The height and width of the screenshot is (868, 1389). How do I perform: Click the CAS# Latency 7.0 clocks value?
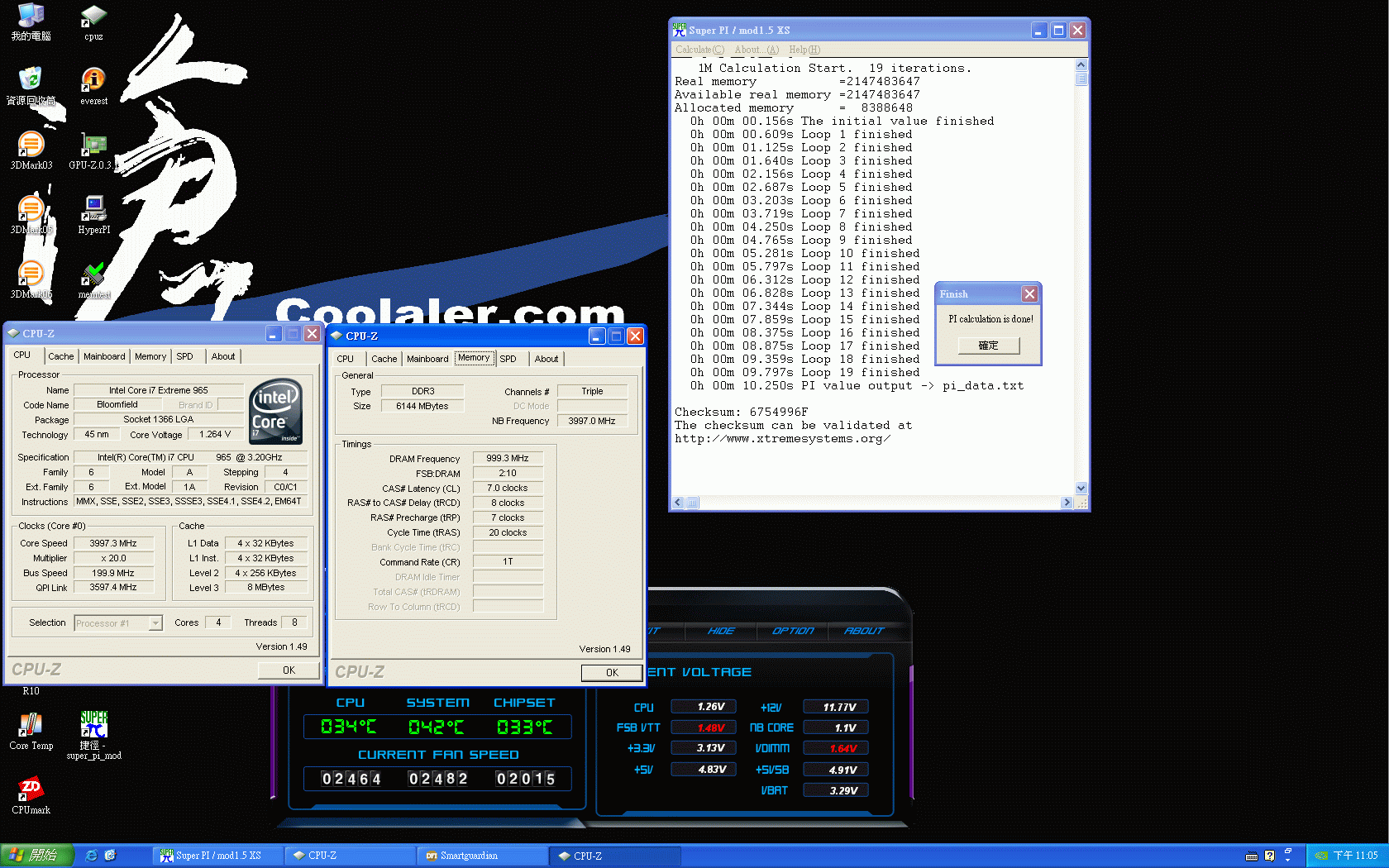click(508, 488)
